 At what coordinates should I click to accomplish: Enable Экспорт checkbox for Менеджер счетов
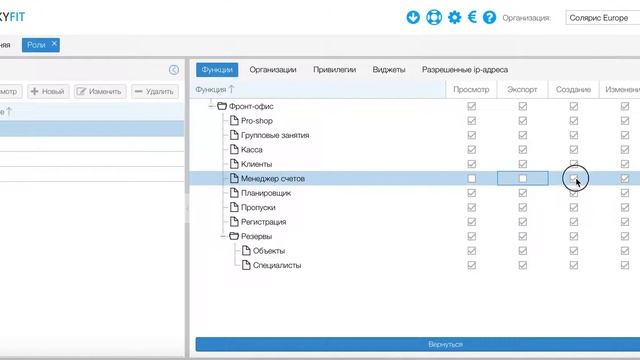[523, 178]
